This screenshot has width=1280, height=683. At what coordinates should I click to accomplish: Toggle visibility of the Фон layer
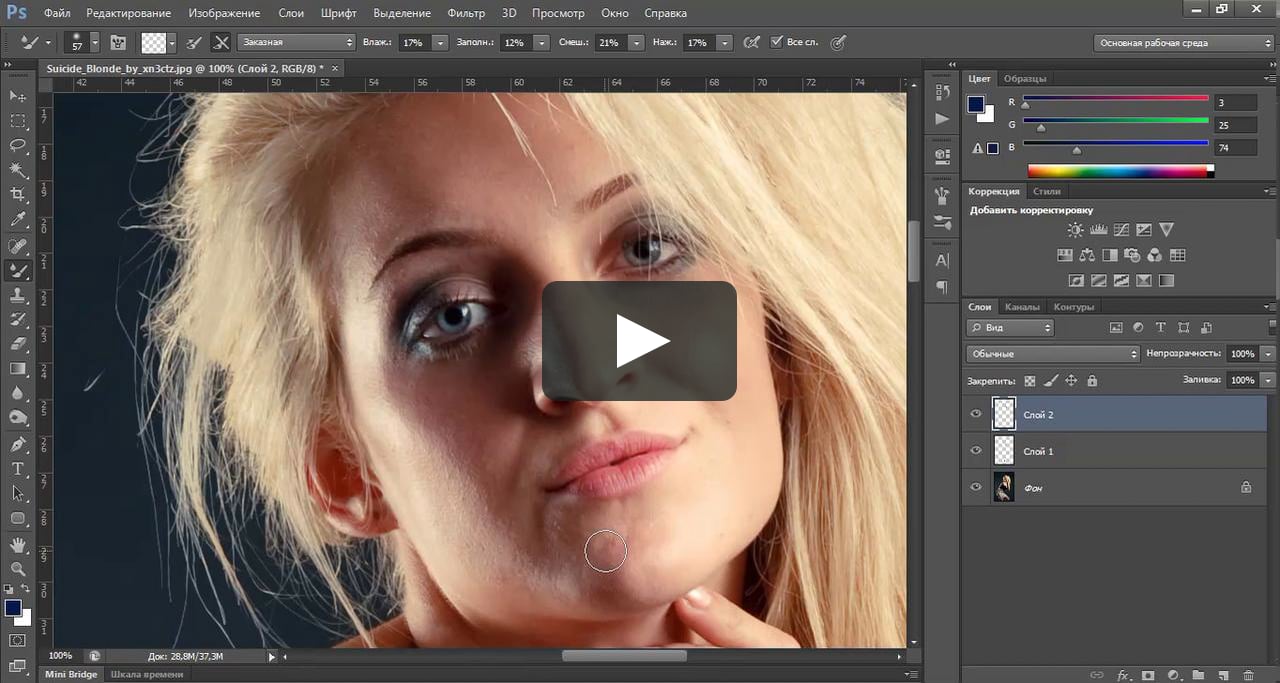point(976,487)
